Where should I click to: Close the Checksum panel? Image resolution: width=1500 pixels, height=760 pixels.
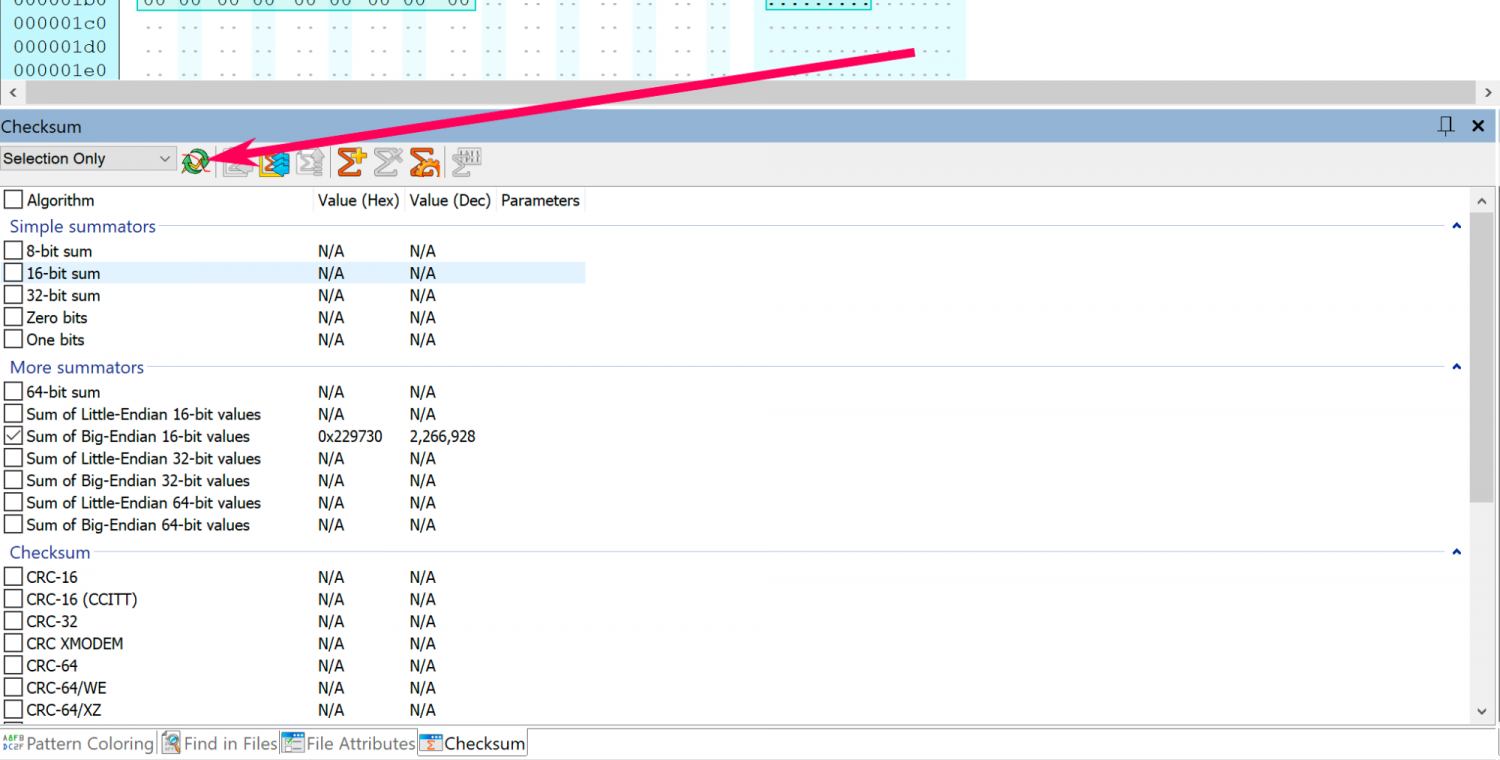pos(1478,126)
